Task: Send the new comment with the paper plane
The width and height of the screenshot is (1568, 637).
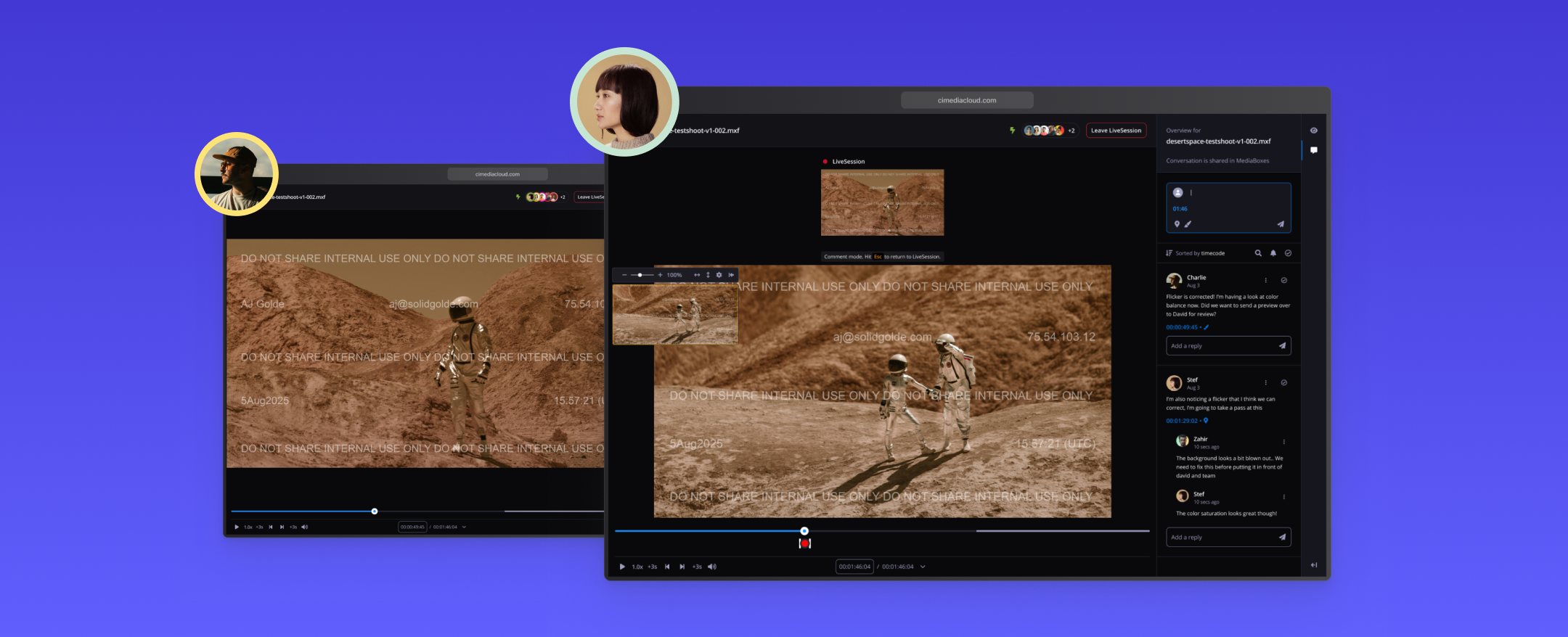Action: pos(1281,224)
